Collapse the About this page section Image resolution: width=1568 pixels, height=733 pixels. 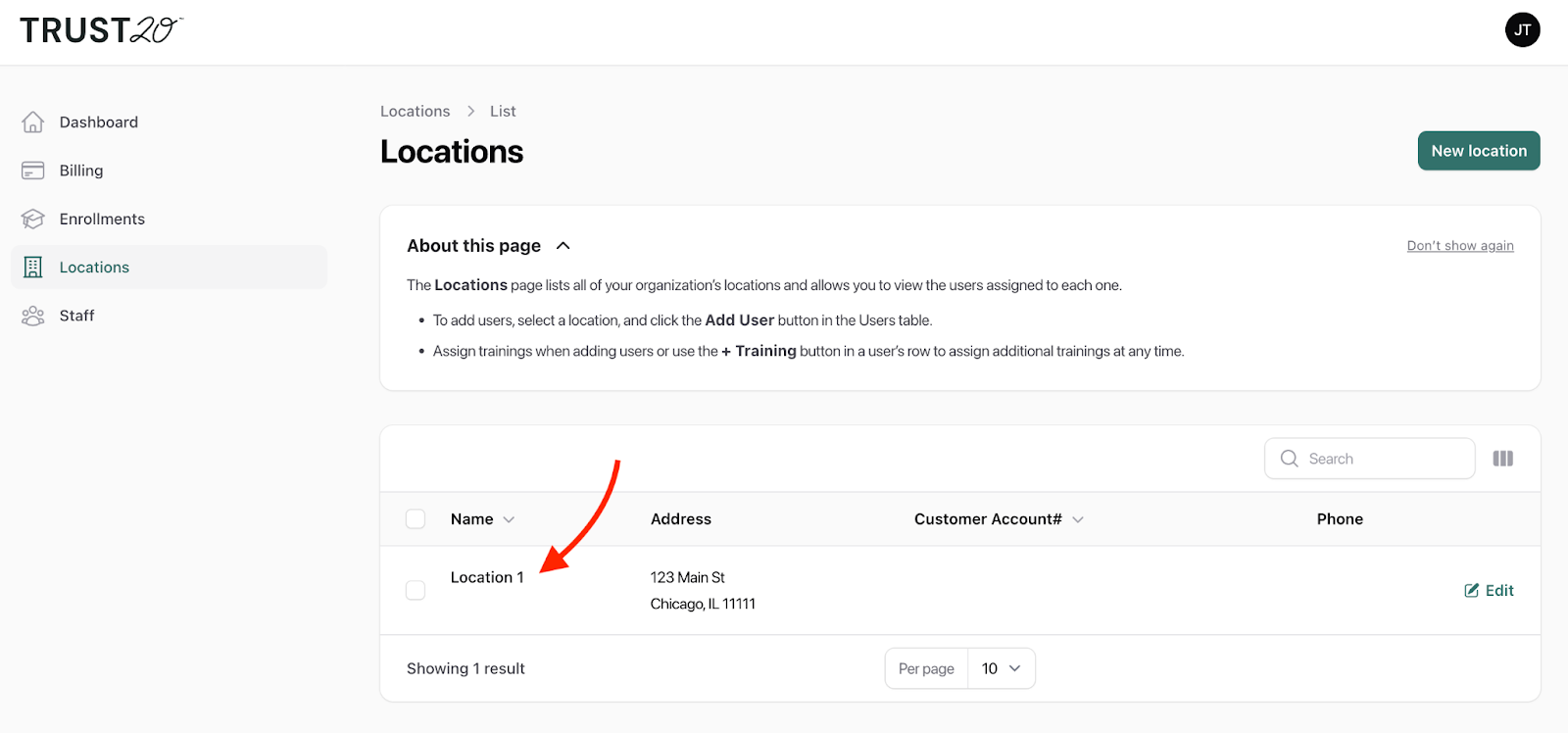coord(563,246)
